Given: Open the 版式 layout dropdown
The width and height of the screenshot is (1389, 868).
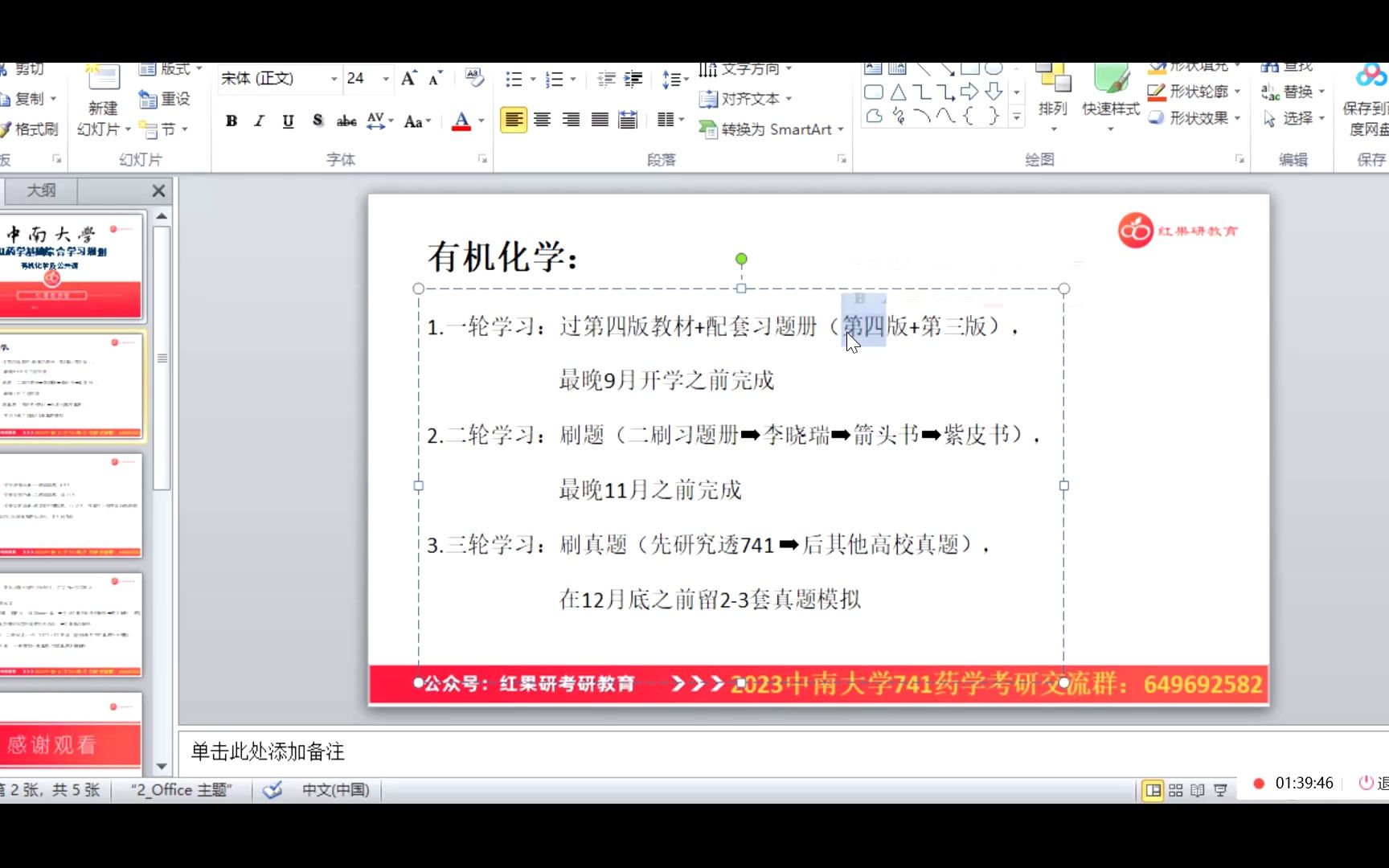Looking at the screenshot, I should [170, 69].
